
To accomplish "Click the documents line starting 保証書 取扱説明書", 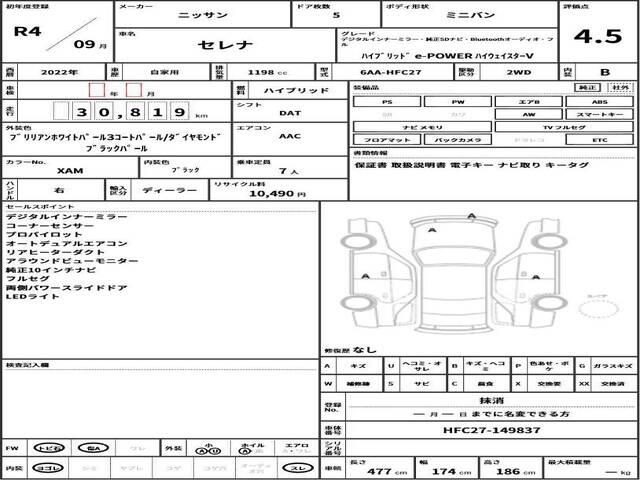I will click(x=471, y=165).
